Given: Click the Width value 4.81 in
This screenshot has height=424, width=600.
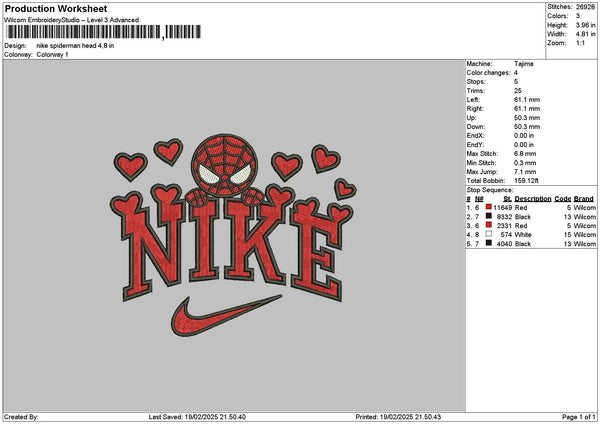Looking at the screenshot, I should point(585,34).
